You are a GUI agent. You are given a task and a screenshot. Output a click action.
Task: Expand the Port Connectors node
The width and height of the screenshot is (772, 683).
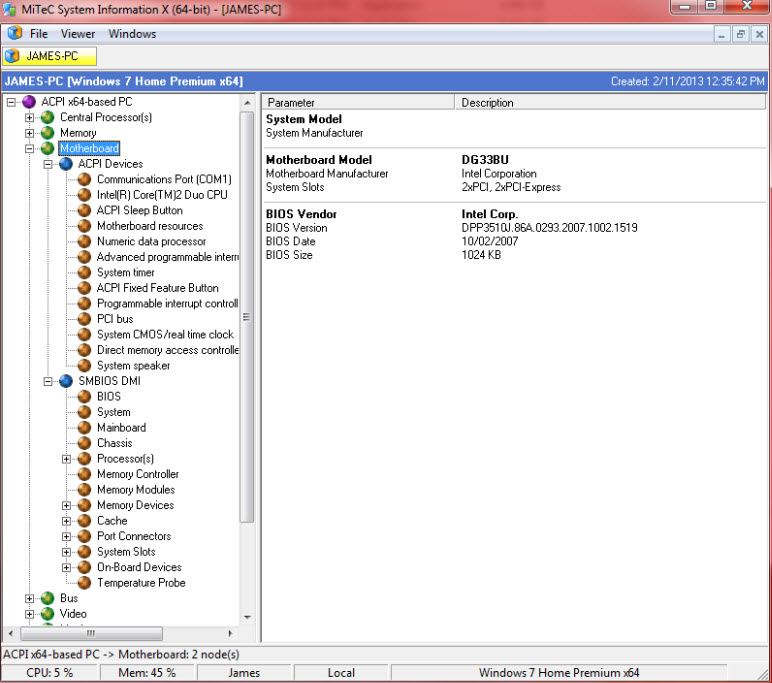point(66,537)
